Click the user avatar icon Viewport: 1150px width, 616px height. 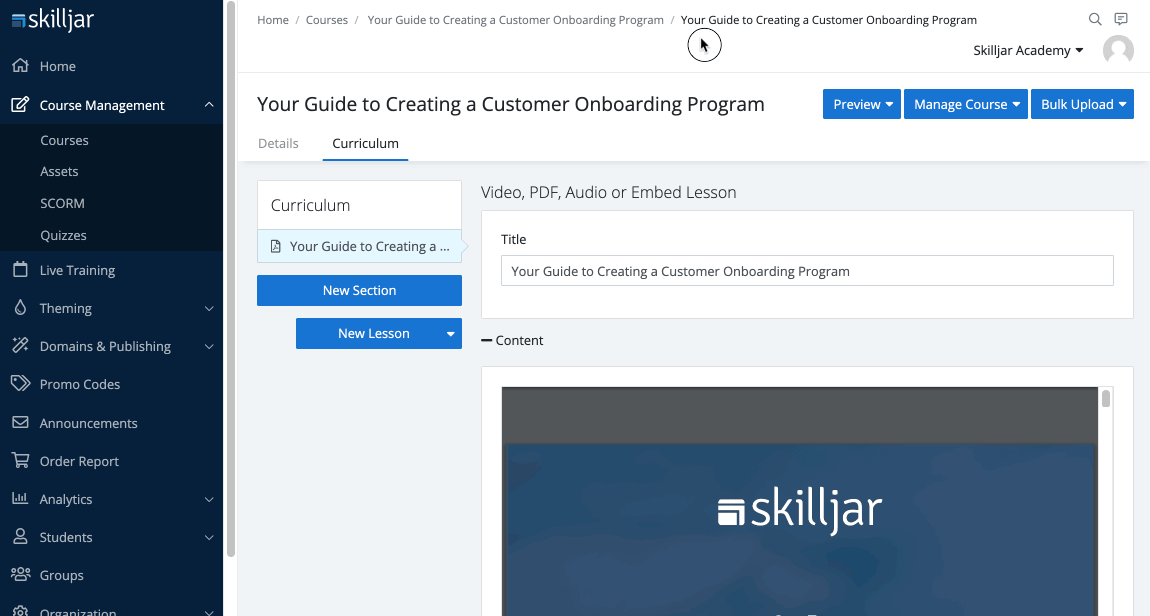click(x=1118, y=50)
